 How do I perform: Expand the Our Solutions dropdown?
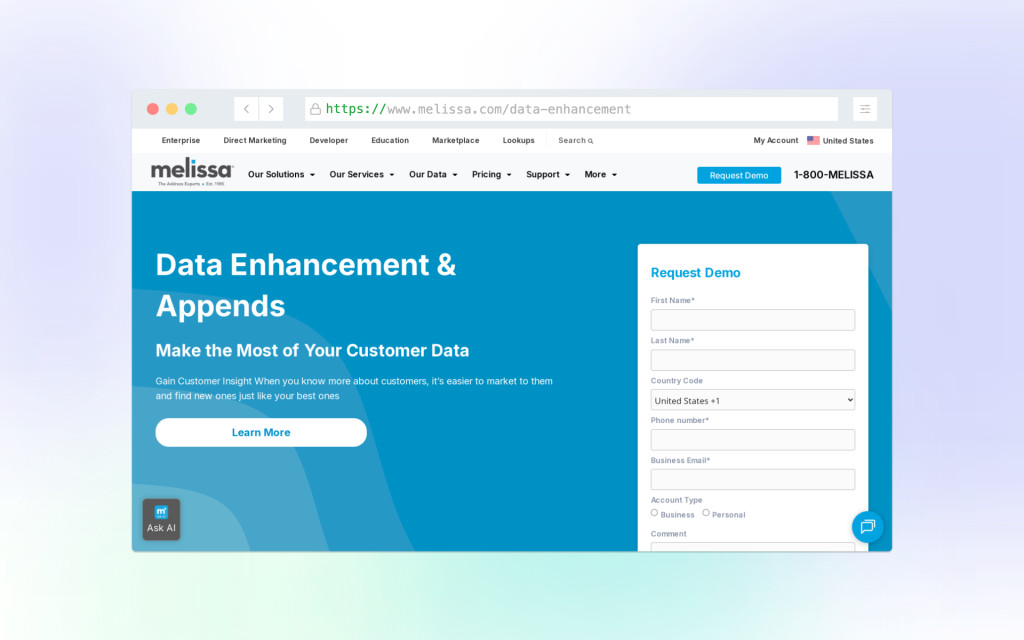point(281,174)
